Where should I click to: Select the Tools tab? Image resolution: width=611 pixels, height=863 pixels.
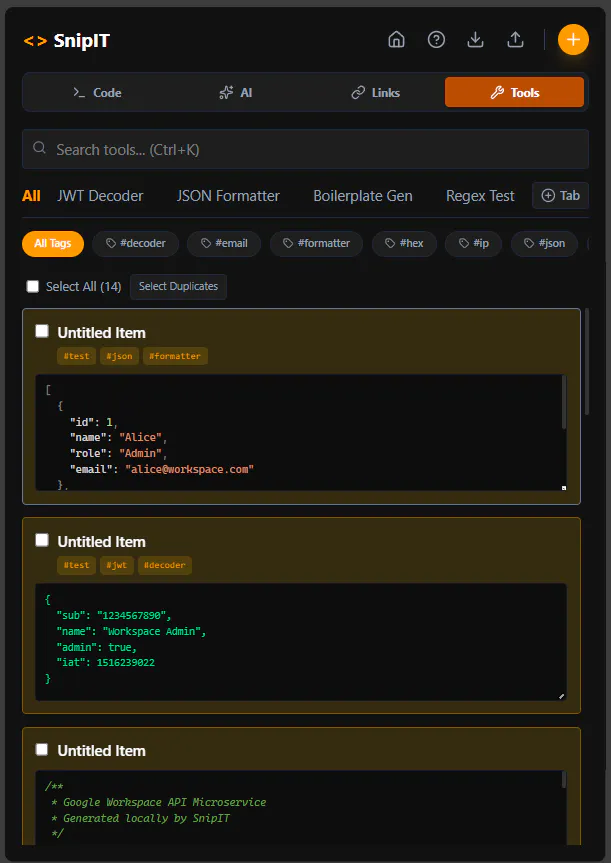514,92
